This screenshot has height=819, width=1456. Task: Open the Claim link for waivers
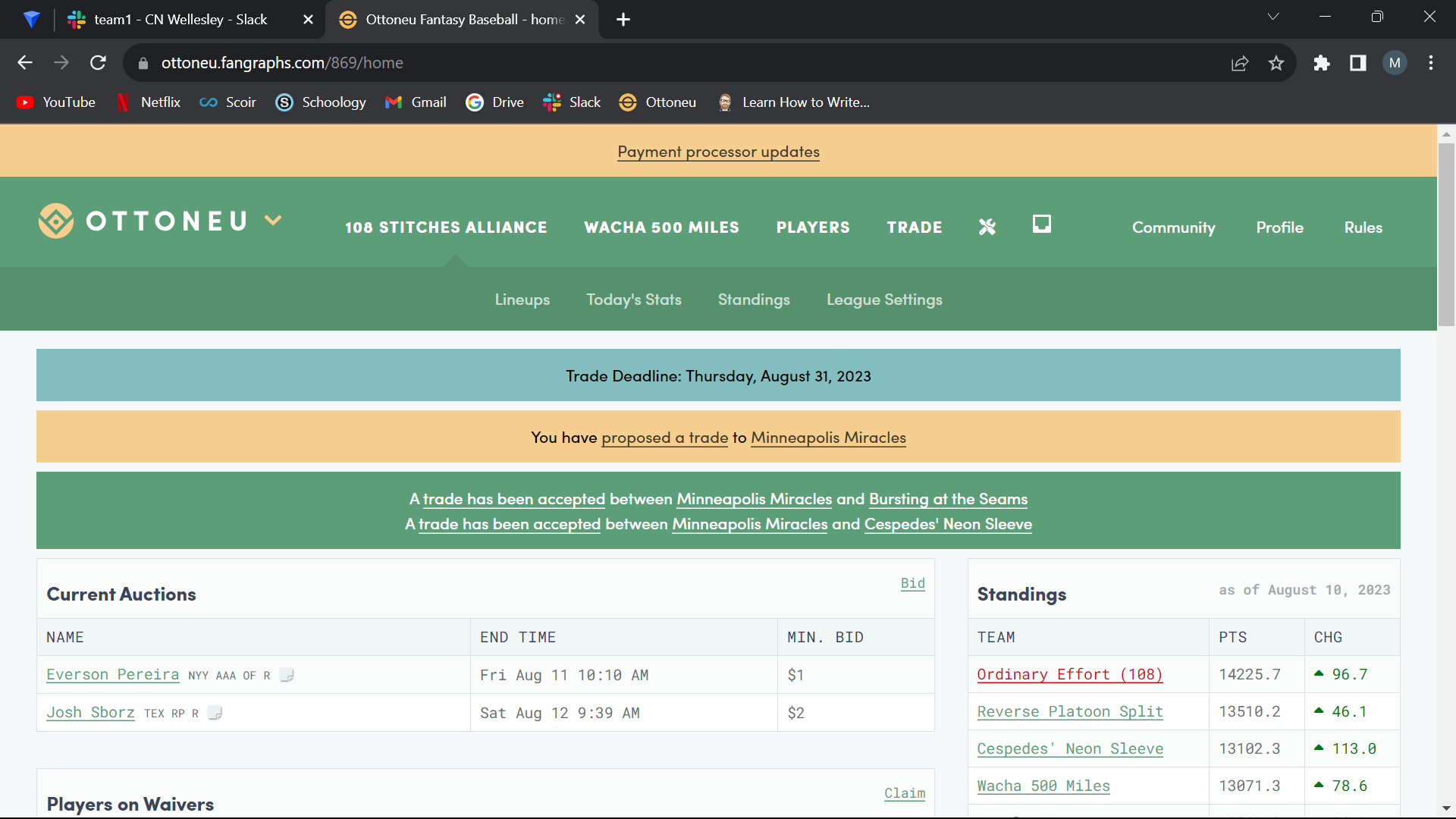[x=905, y=793]
